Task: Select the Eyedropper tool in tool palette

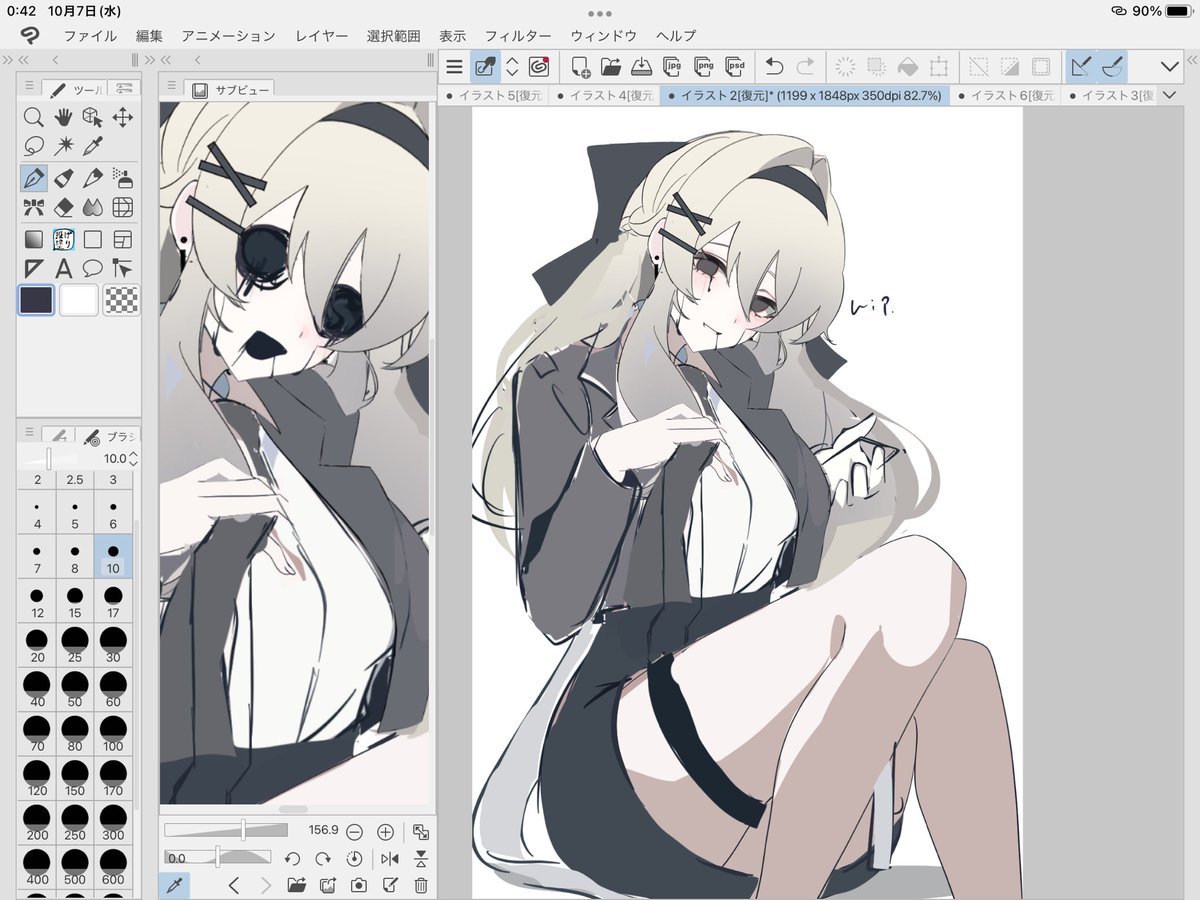Action: (x=93, y=146)
